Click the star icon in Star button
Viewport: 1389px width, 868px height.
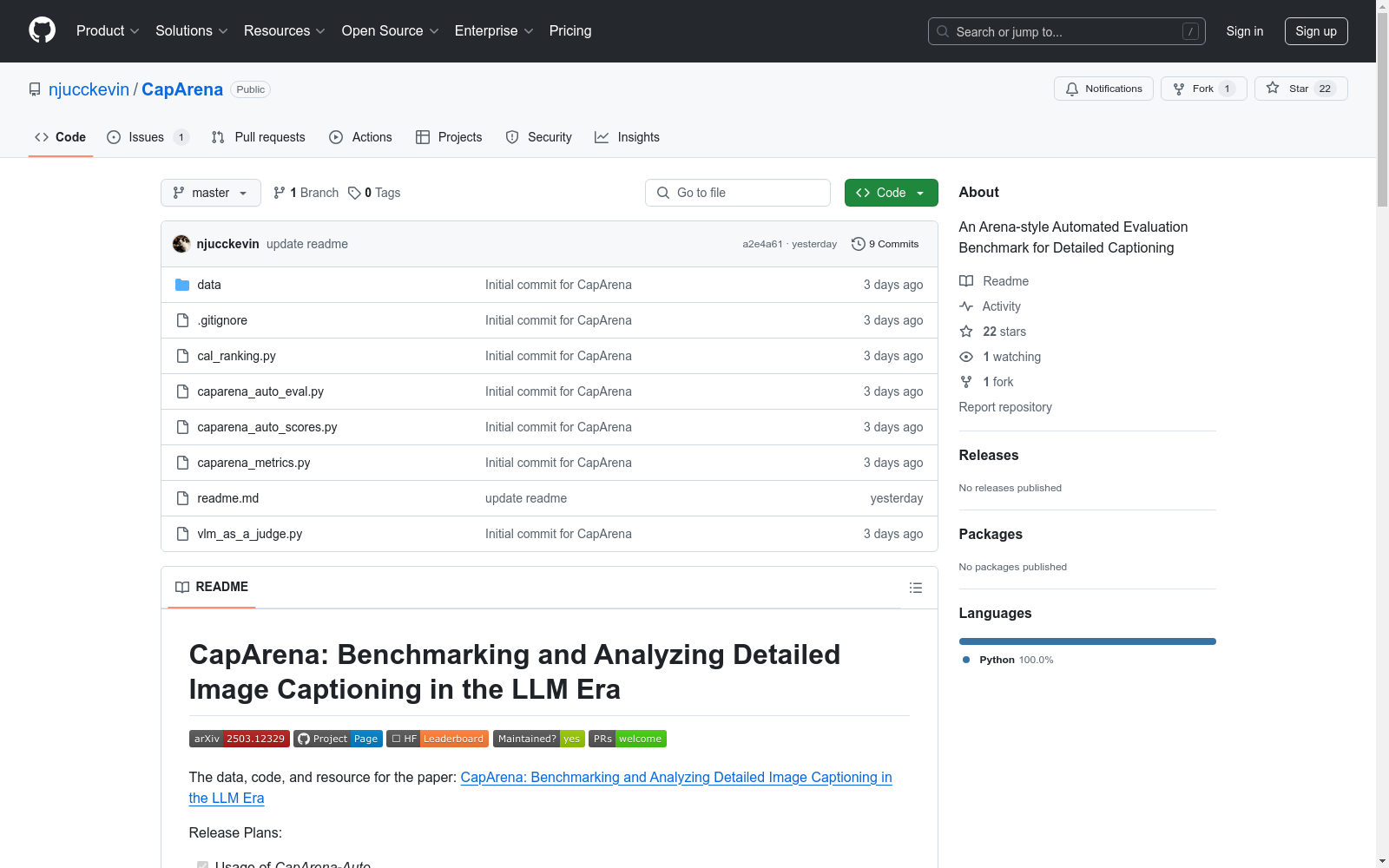click(x=1273, y=88)
